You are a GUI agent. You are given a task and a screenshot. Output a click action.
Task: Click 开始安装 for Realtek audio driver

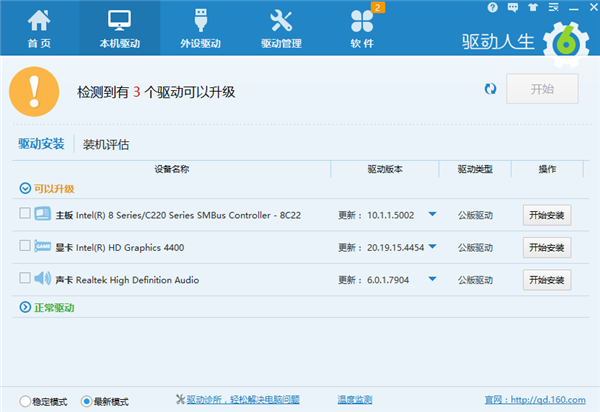547,279
